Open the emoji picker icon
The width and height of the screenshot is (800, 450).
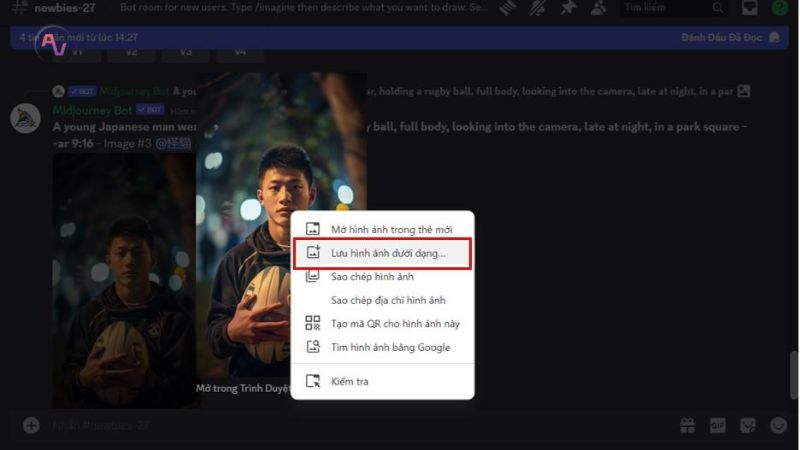[x=779, y=425]
